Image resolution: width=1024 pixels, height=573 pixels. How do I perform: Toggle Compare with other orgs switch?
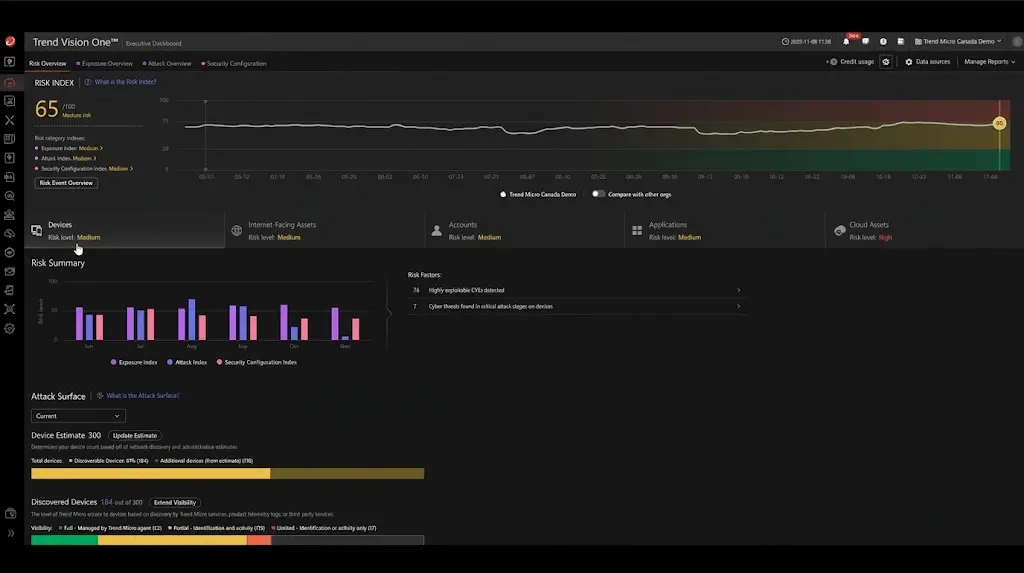[598, 194]
